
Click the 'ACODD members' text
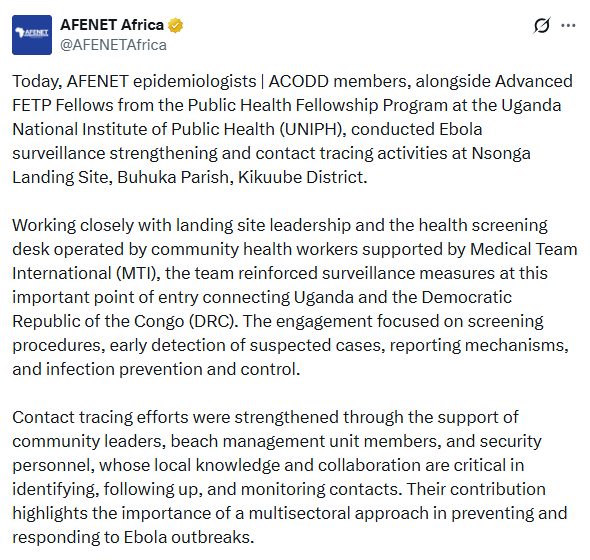point(340,81)
